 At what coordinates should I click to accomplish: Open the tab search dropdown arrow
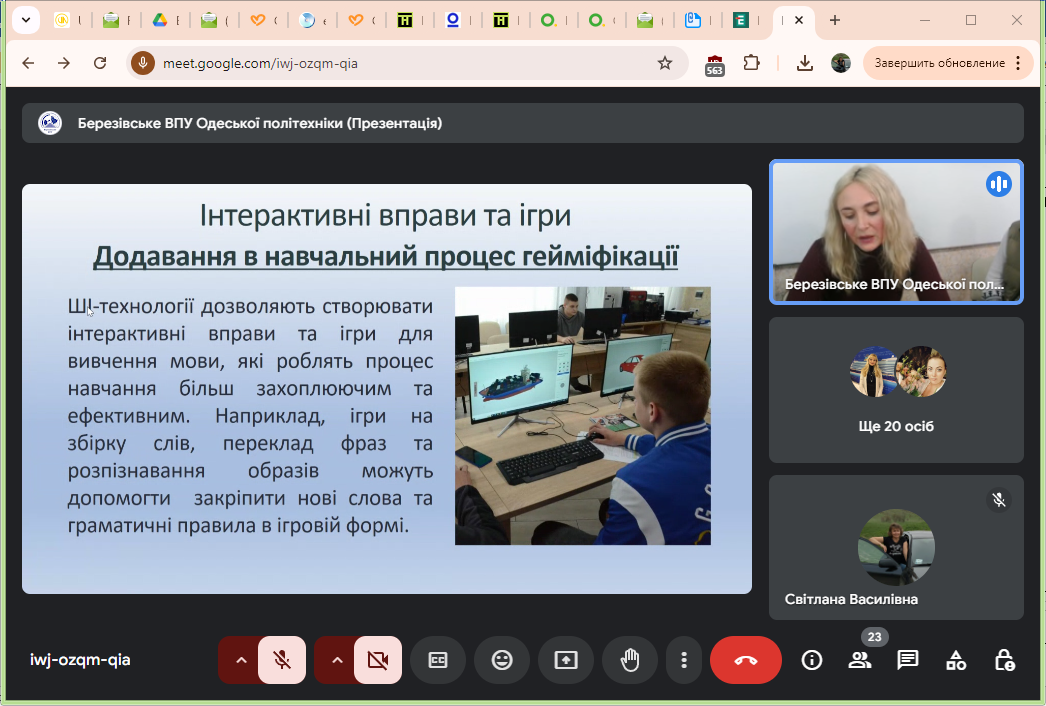(24, 20)
